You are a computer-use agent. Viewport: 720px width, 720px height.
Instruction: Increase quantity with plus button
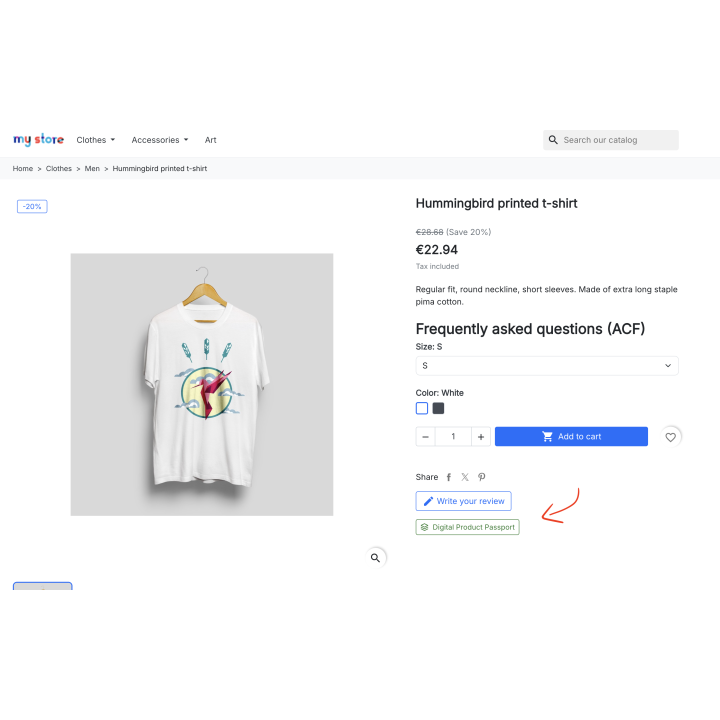point(481,437)
